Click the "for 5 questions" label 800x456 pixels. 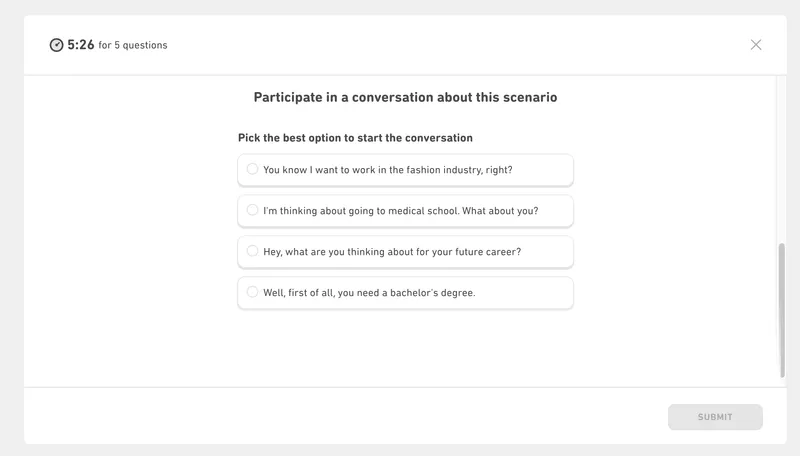tap(133, 46)
